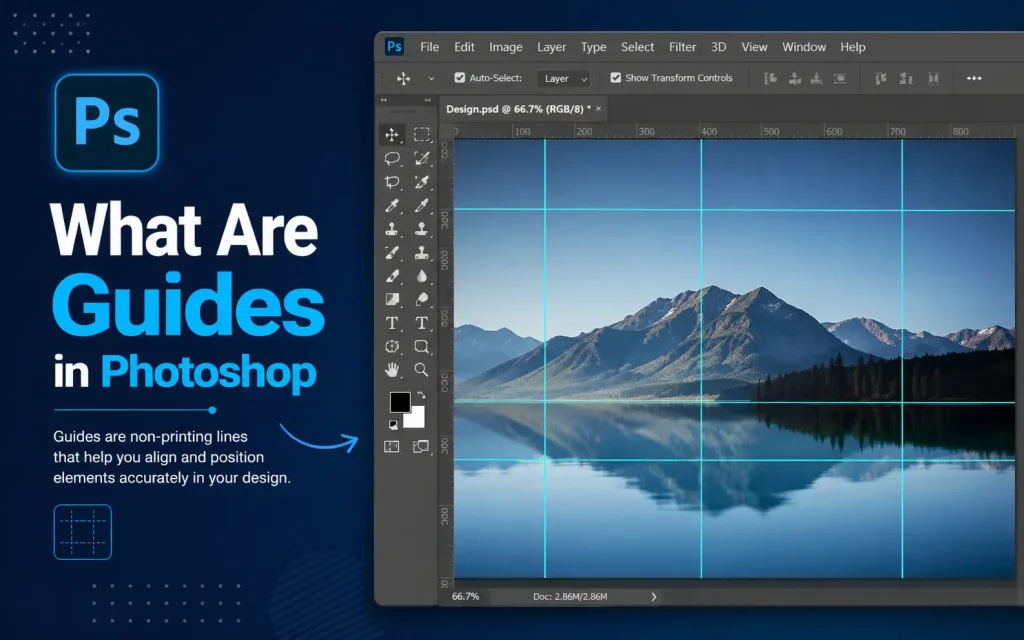
Task: Open the three-dots more options in options bar
Action: tap(974, 78)
